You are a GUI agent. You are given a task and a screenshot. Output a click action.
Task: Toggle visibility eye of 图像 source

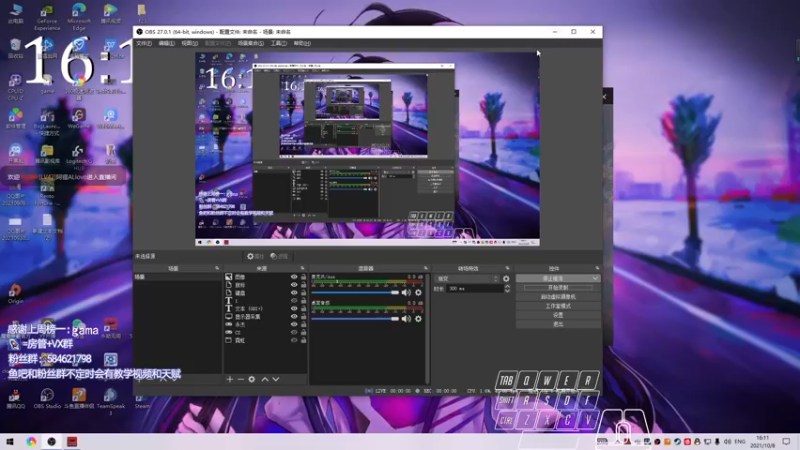click(x=294, y=277)
